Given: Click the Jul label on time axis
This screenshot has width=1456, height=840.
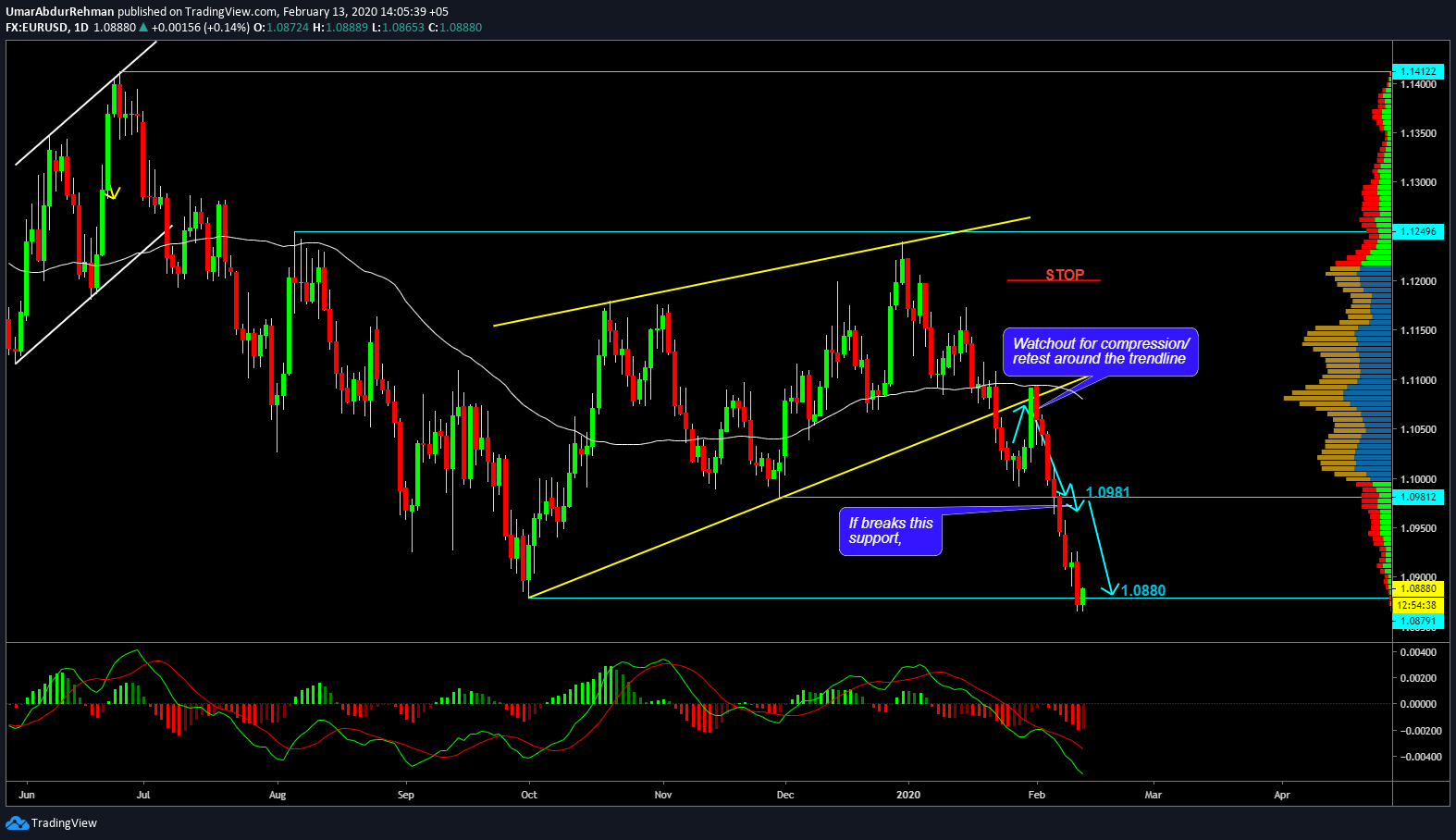Looking at the screenshot, I should pyautogui.click(x=143, y=795).
